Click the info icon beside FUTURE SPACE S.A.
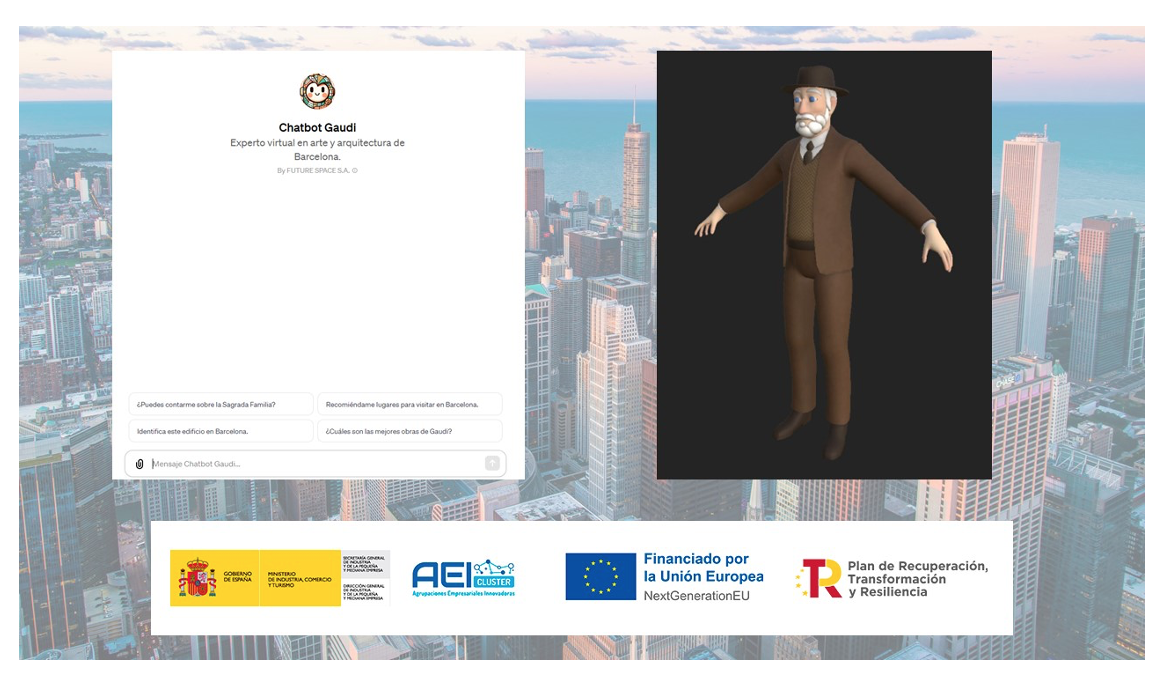 click(x=355, y=171)
